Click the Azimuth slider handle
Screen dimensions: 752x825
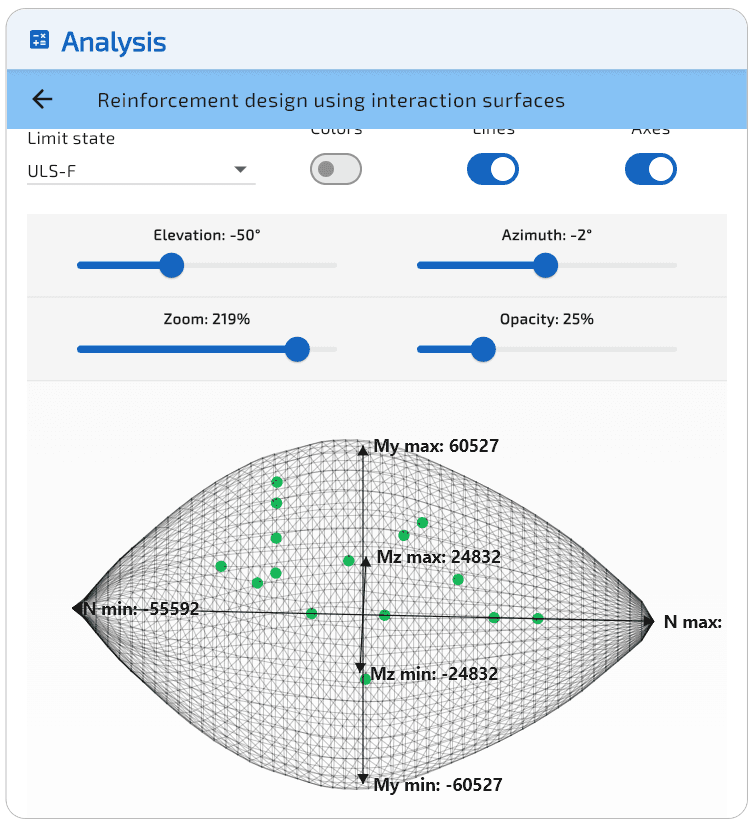coord(545,265)
